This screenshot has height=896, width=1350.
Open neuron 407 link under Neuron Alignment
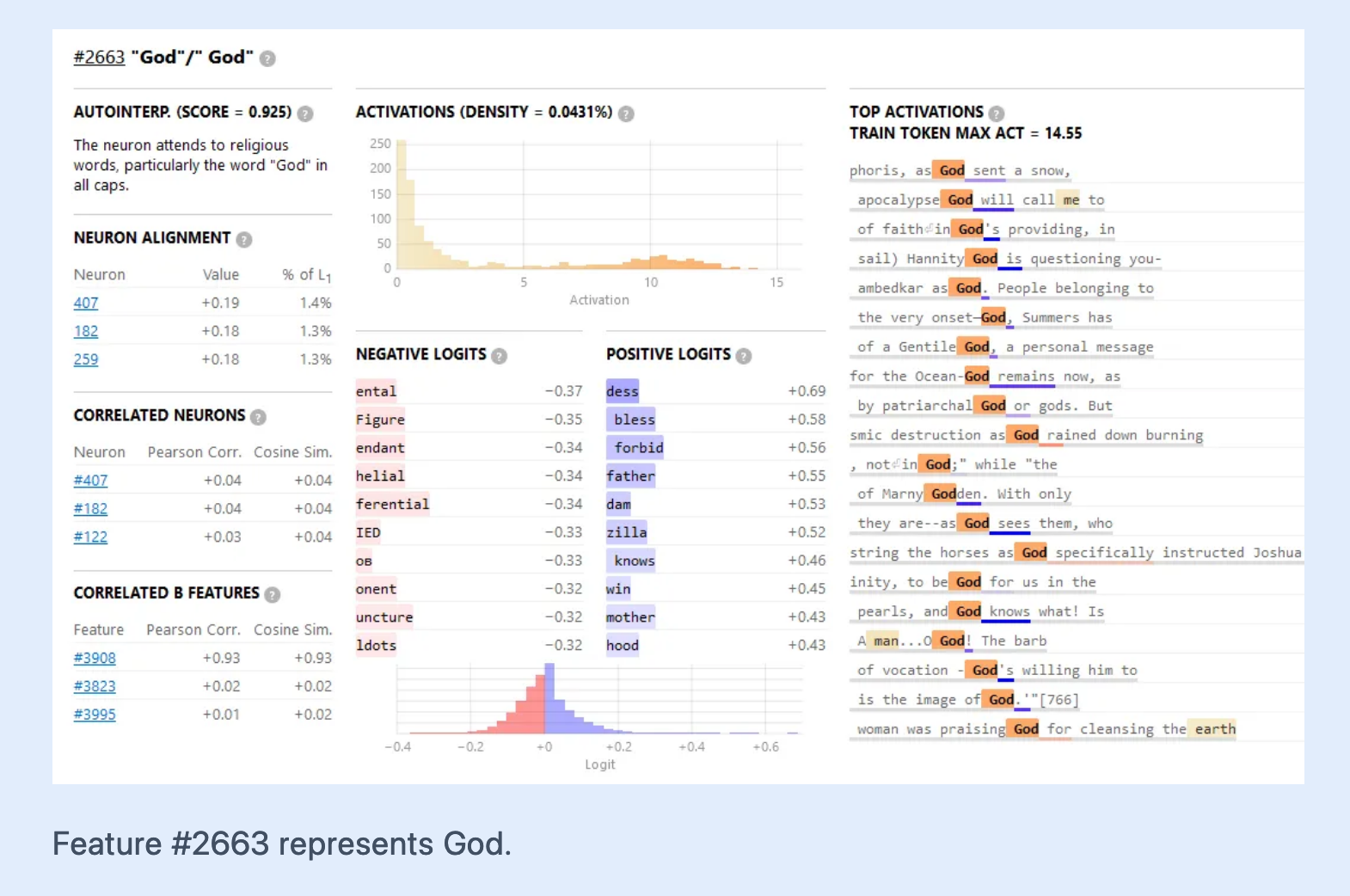coord(86,303)
